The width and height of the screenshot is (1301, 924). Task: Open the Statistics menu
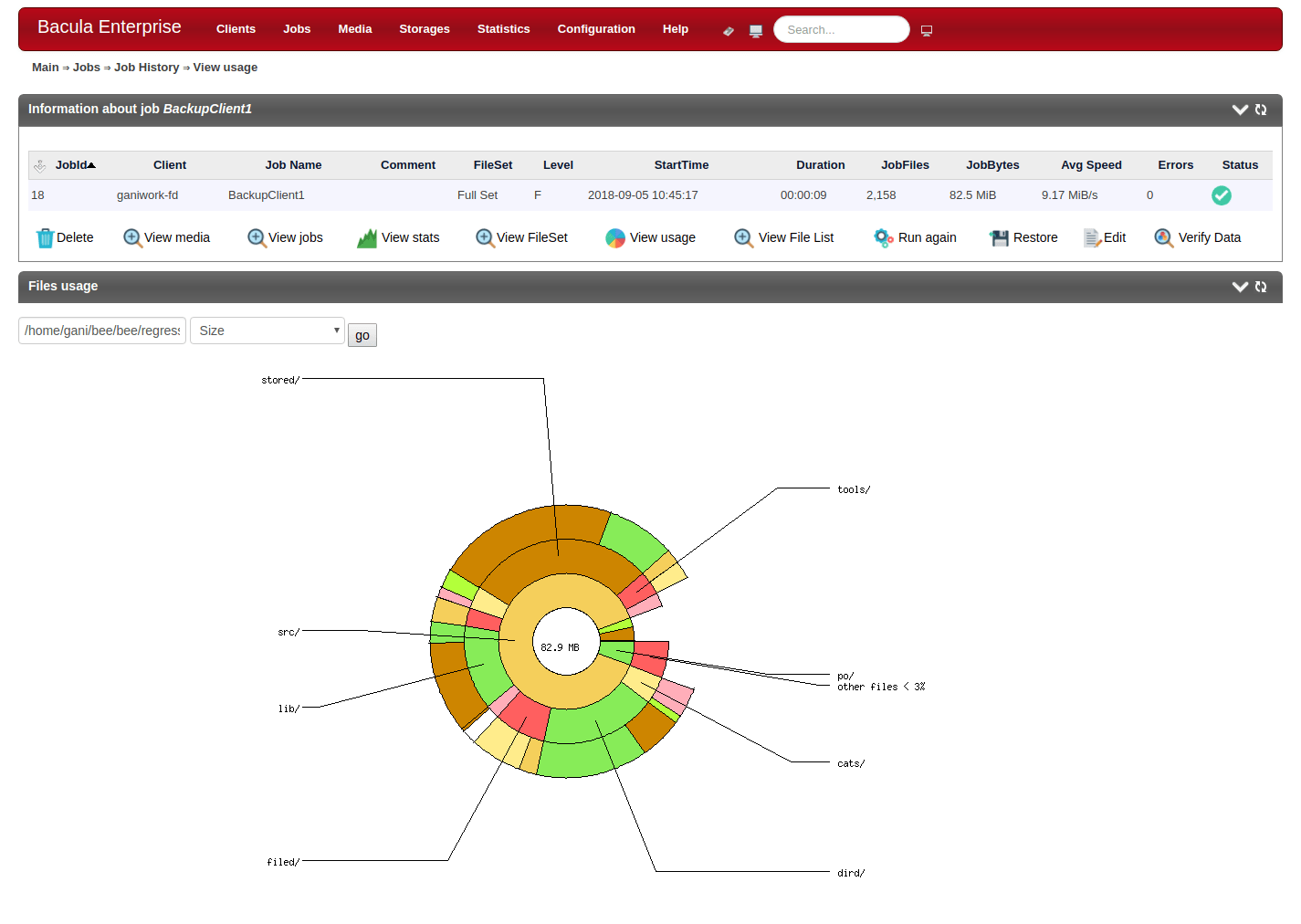(x=503, y=29)
